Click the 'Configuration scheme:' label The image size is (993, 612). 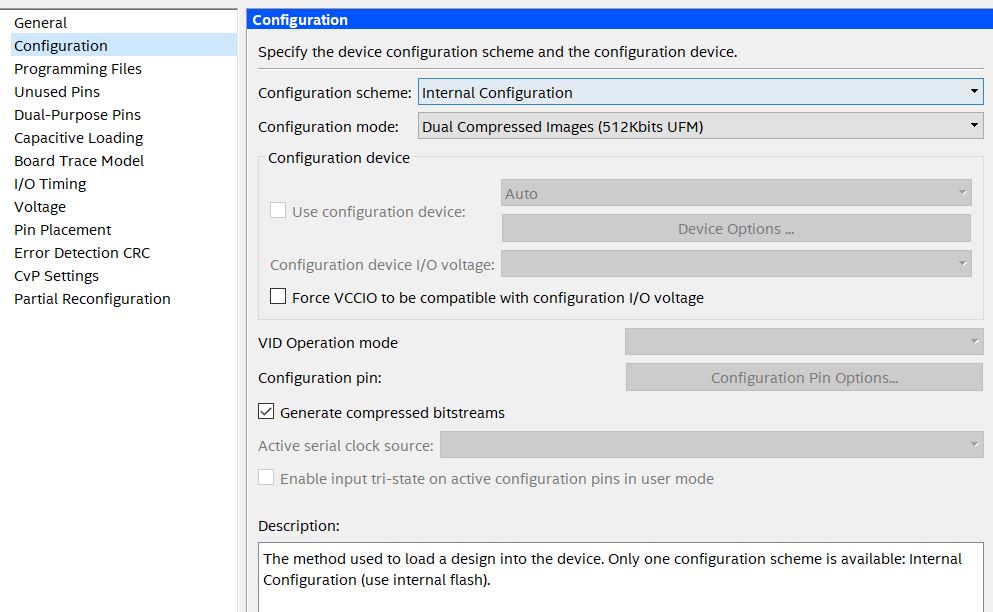tap(334, 92)
